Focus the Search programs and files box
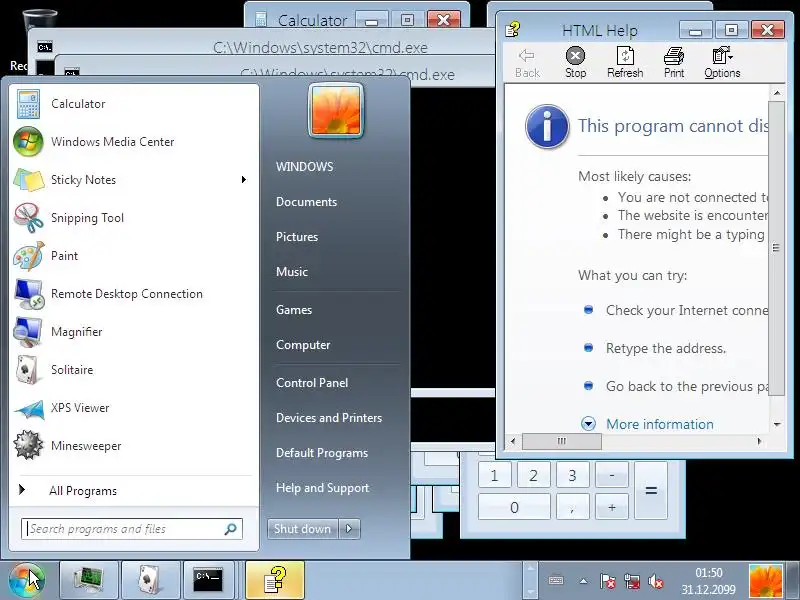800x600 pixels. click(132, 529)
